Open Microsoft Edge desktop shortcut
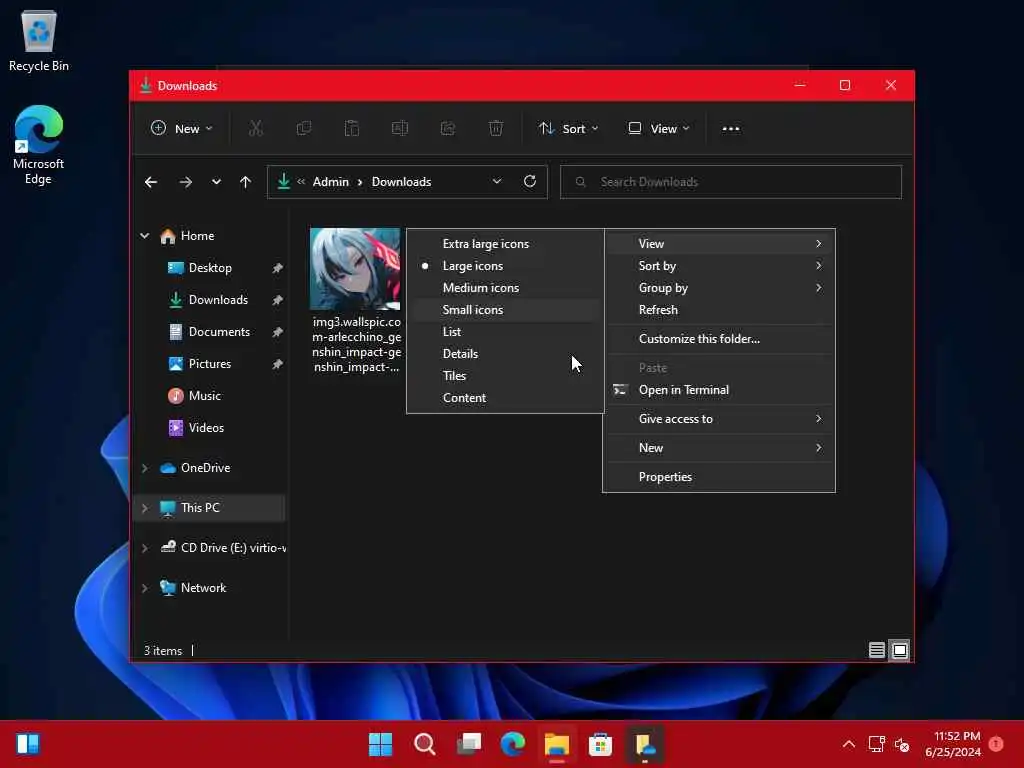Screen dimensions: 1024x768 [39, 145]
